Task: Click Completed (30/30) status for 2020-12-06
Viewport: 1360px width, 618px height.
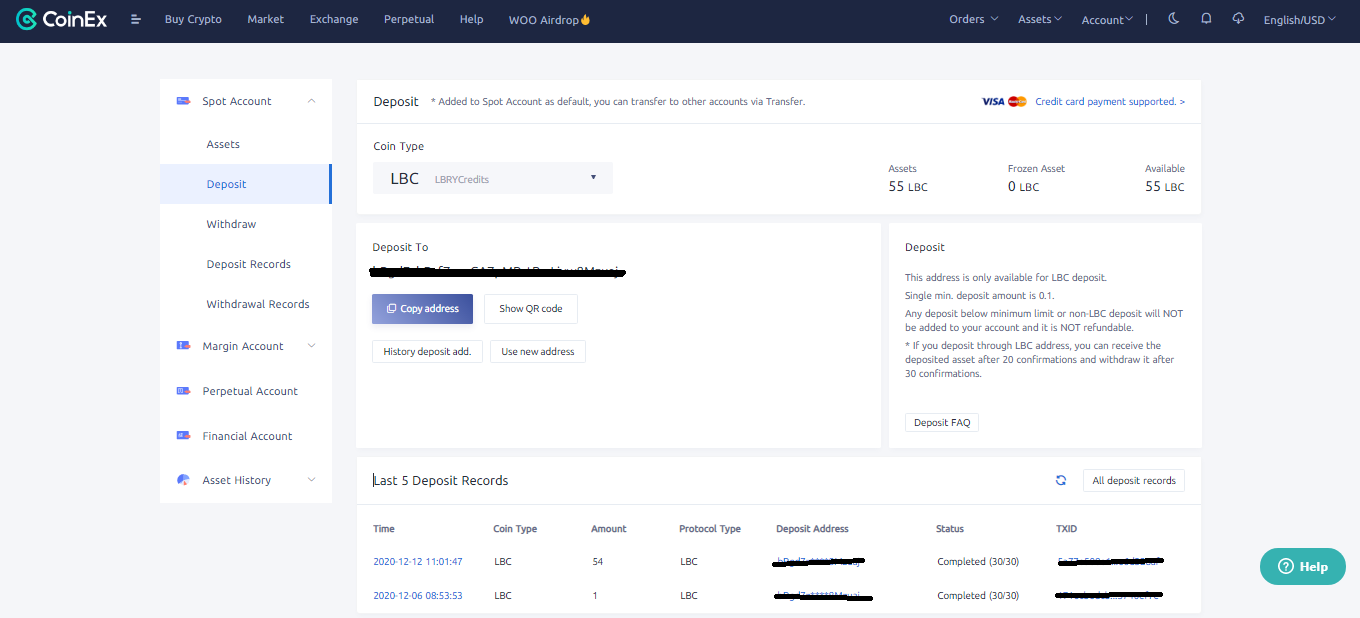Action: 978,596
